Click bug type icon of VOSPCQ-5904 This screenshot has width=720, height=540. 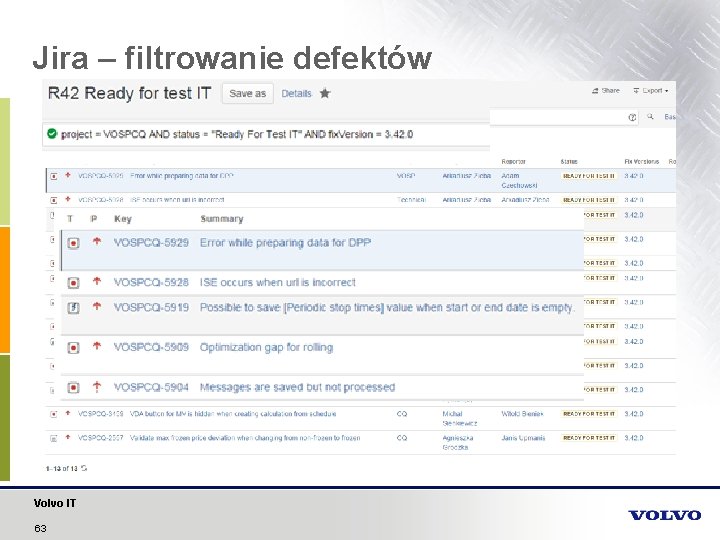click(x=73, y=388)
